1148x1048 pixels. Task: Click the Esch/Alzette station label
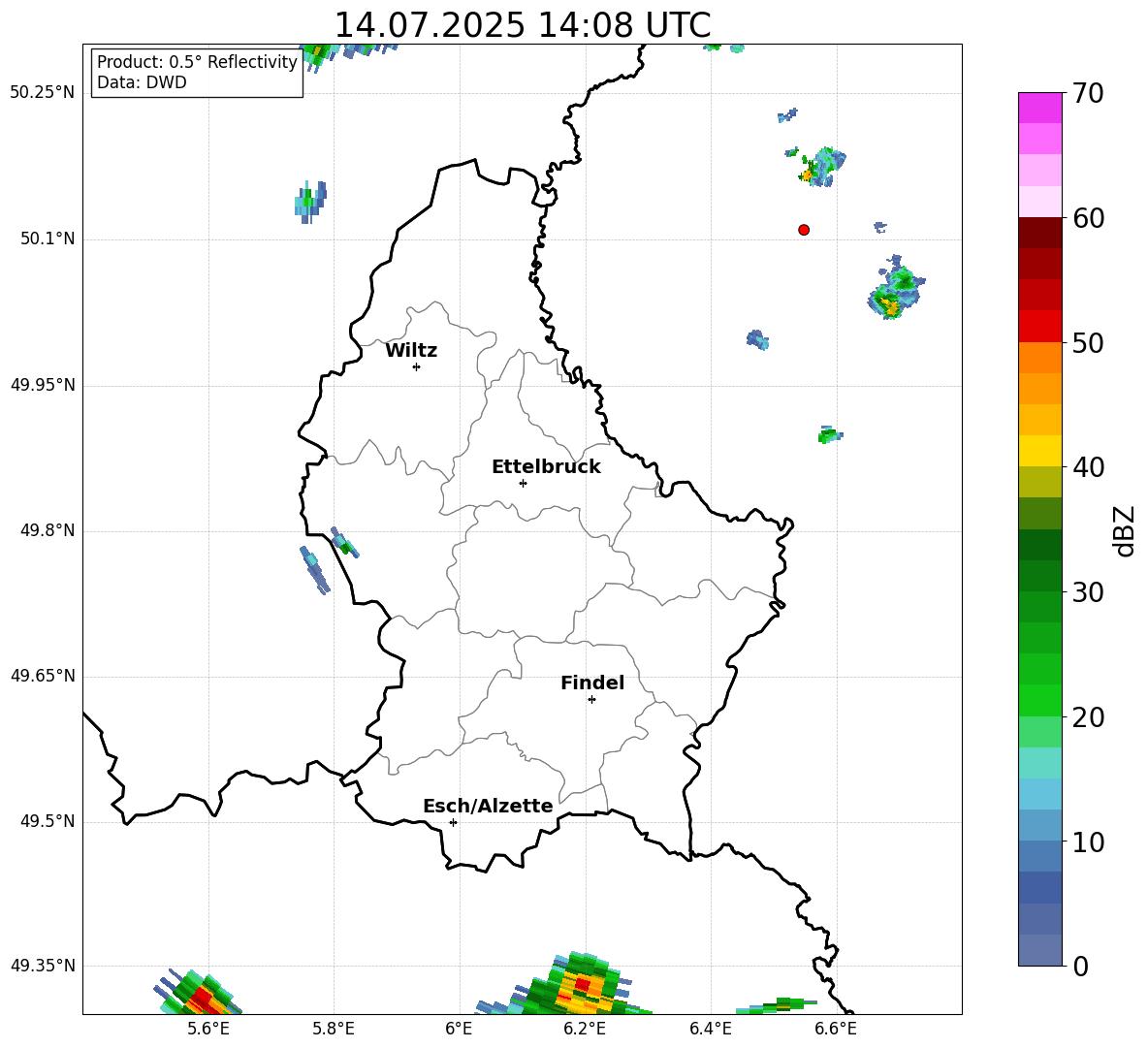click(x=488, y=806)
